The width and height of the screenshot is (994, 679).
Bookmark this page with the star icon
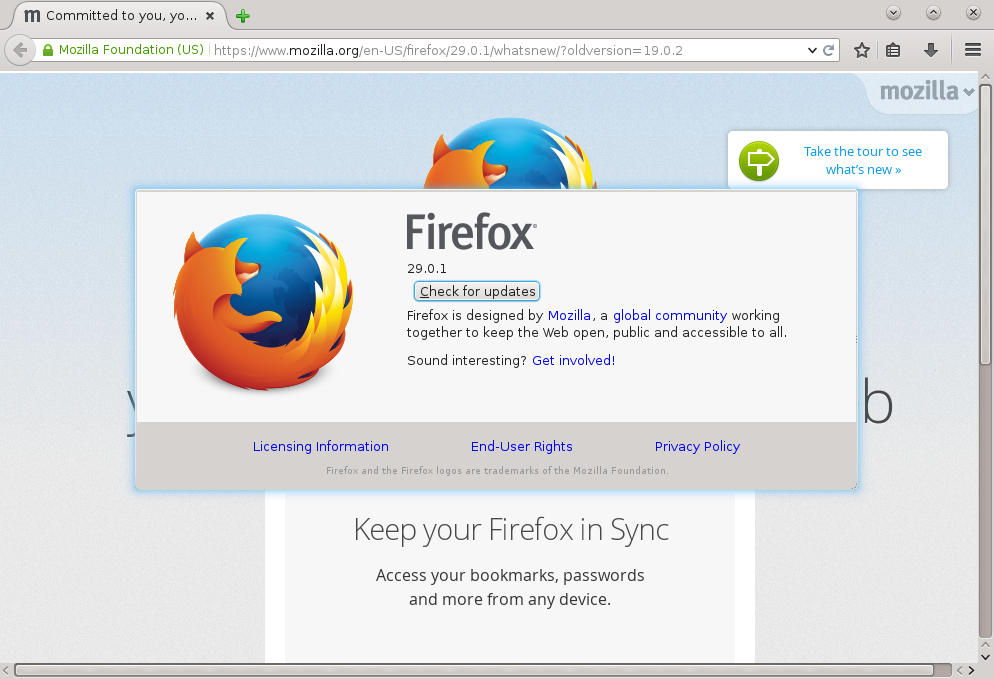(x=861, y=50)
